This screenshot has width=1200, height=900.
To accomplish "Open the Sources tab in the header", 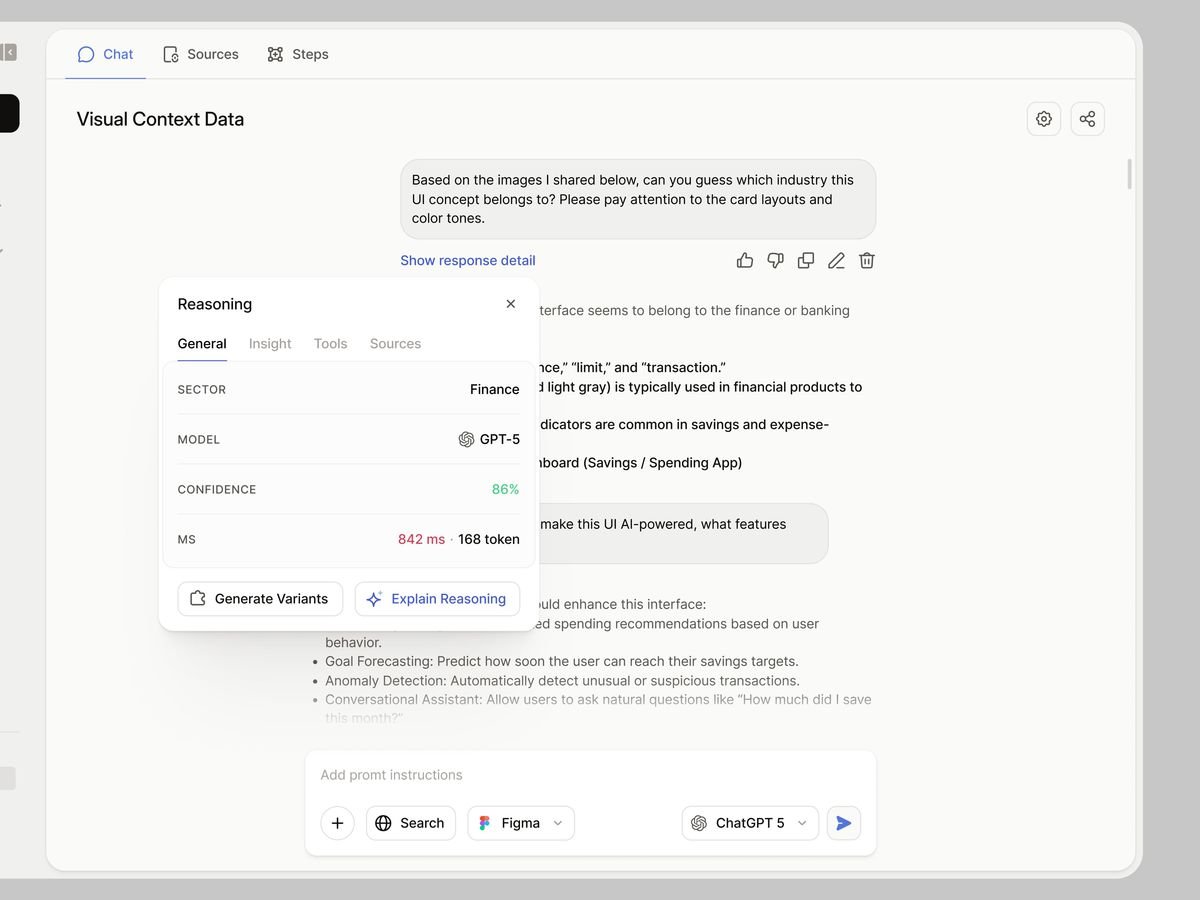I will click(201, 54).
